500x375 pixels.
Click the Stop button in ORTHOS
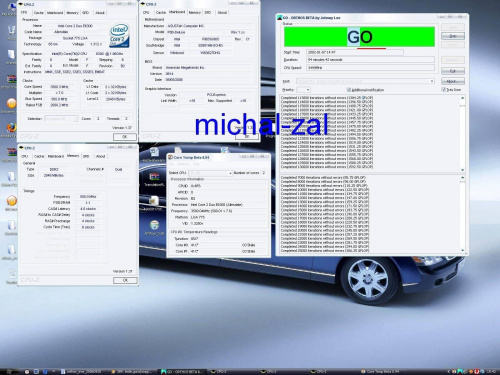[x=453, y=36]
